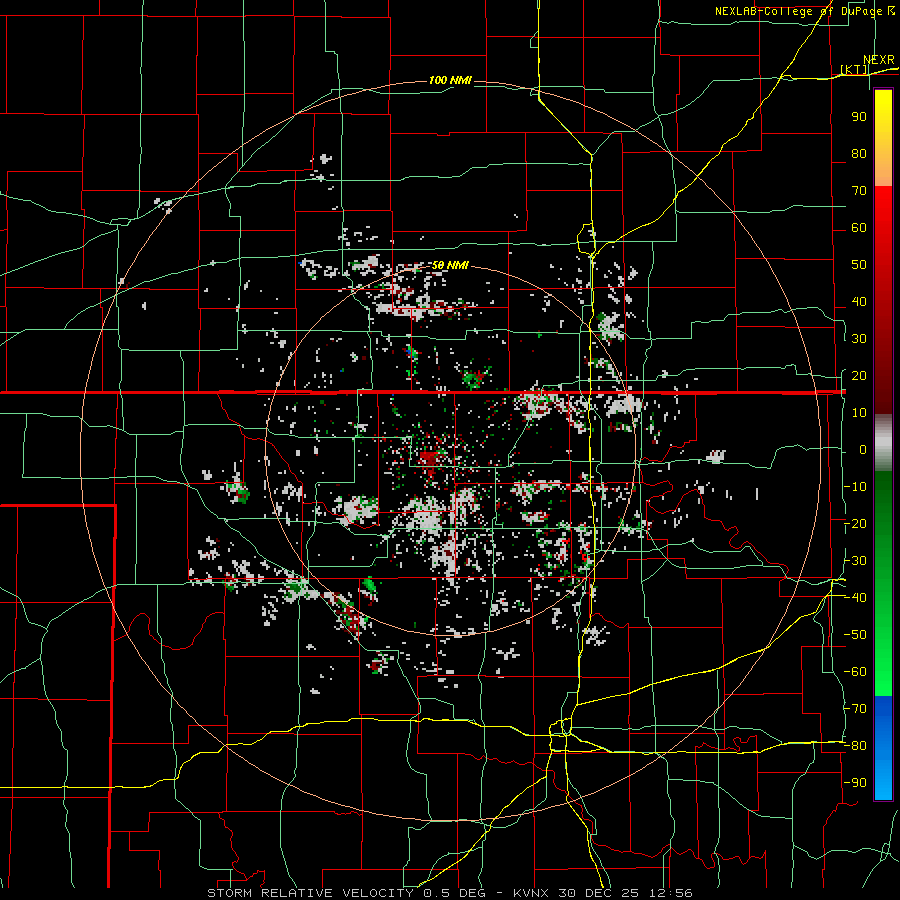Click the gray zero-velocity segment of the color bar
The width and height of the screenshot is (900, 900).
[883, 442]
